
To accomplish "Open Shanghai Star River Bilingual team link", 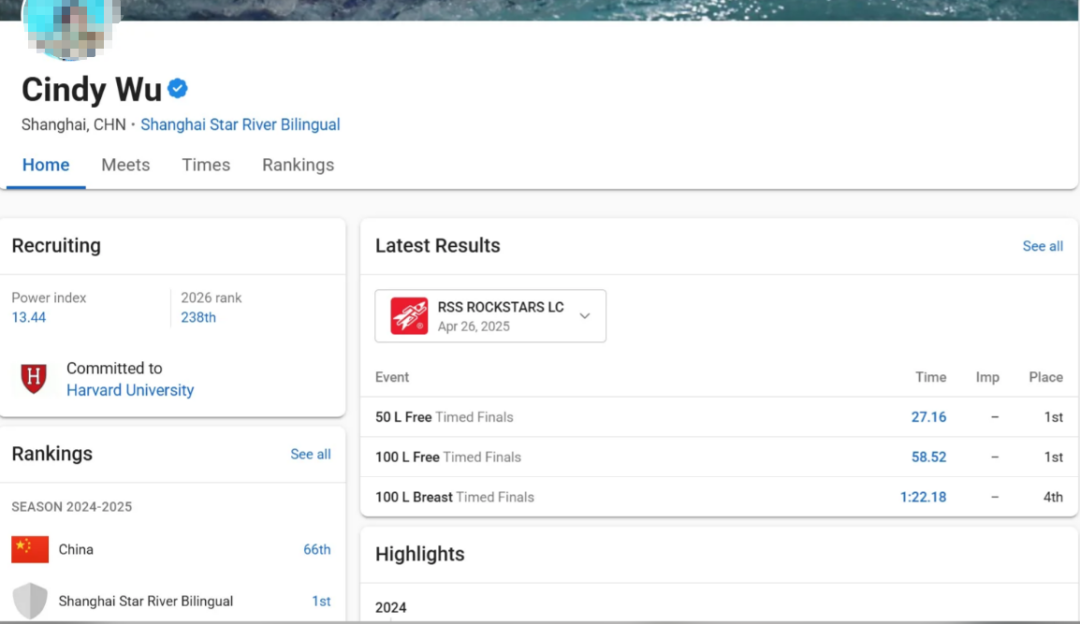I will [240, 125].
